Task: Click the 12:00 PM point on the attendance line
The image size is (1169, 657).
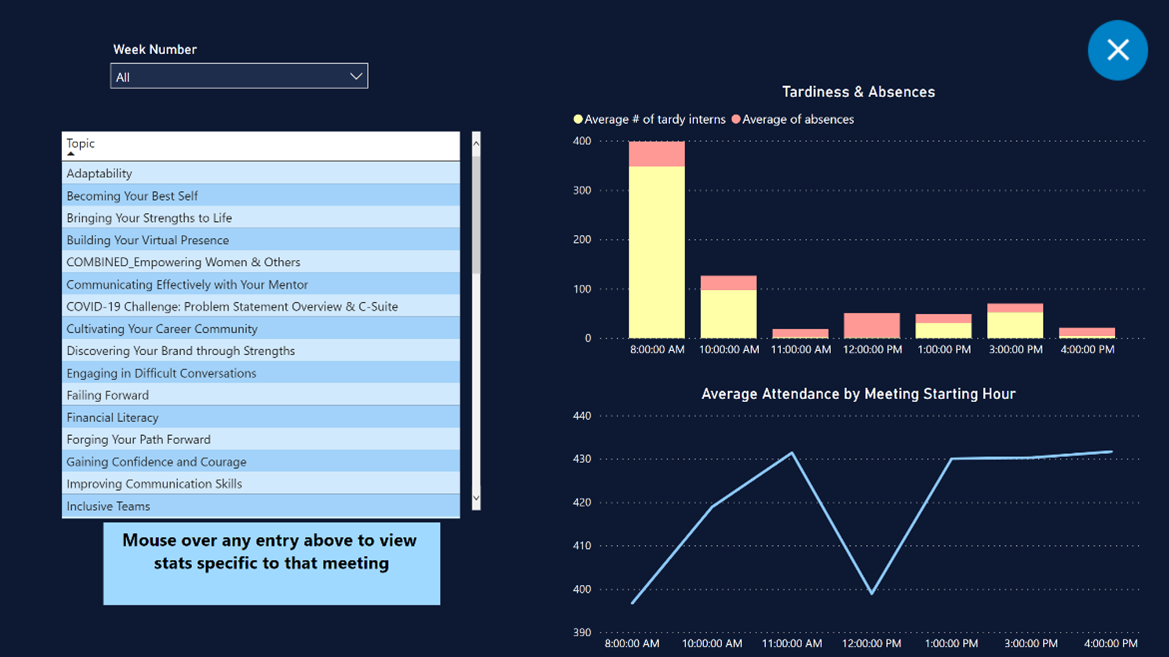Action: point(871,592)
